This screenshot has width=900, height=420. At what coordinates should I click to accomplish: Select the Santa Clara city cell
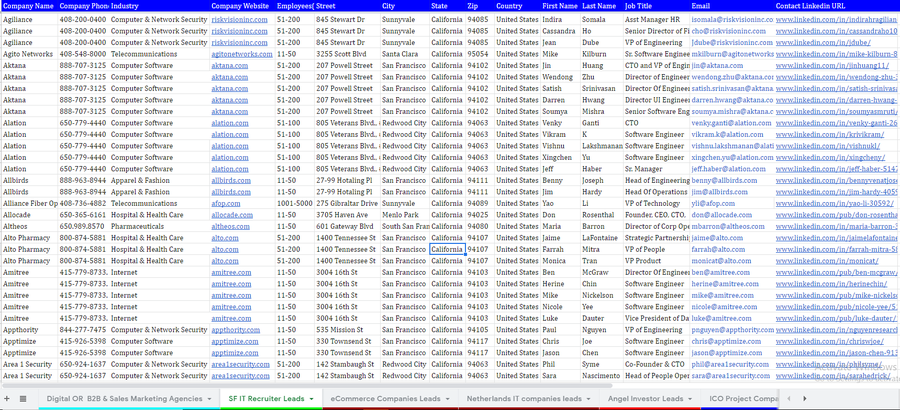pos(405,54)
